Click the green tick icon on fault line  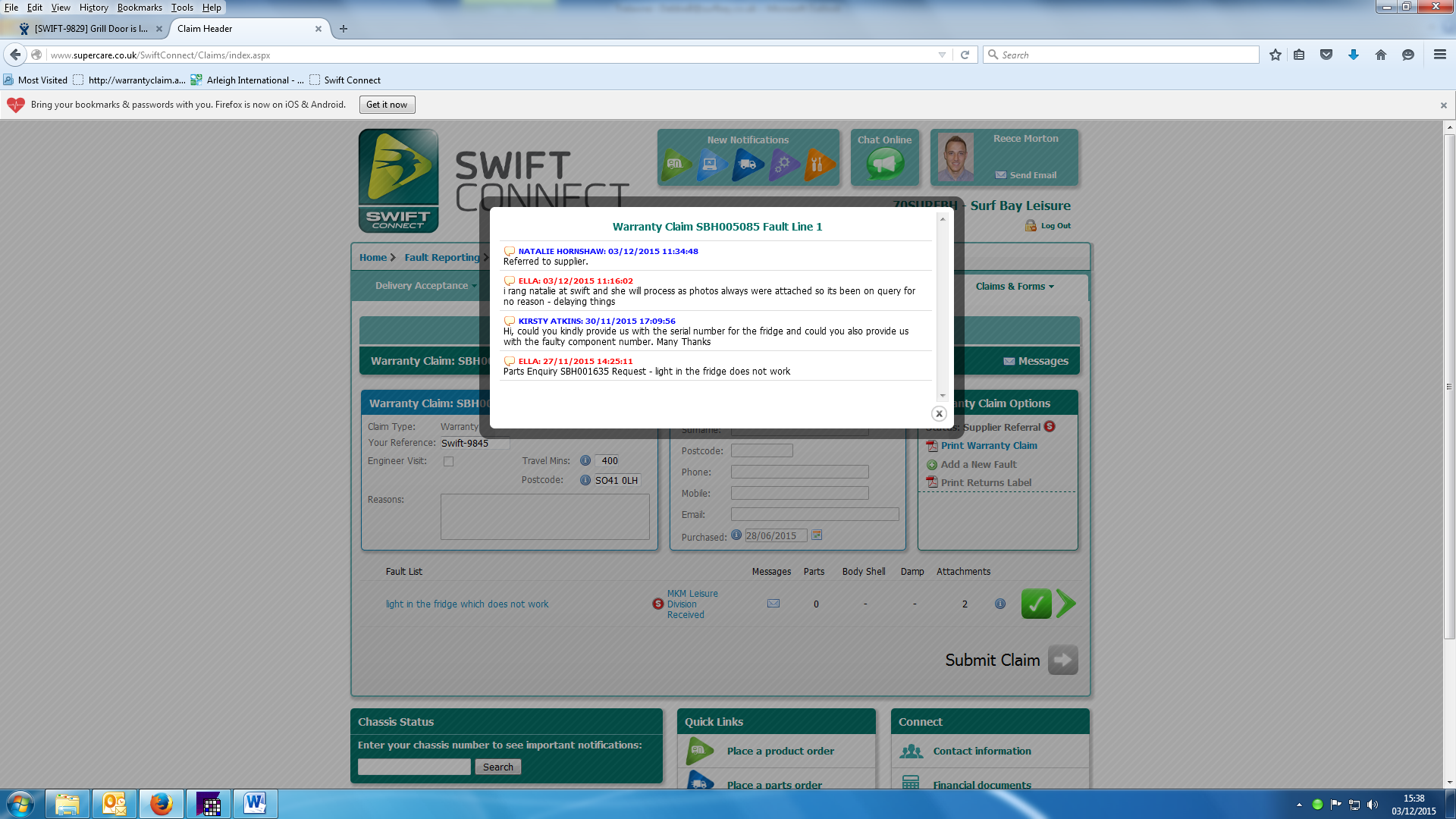(1036, 604)
